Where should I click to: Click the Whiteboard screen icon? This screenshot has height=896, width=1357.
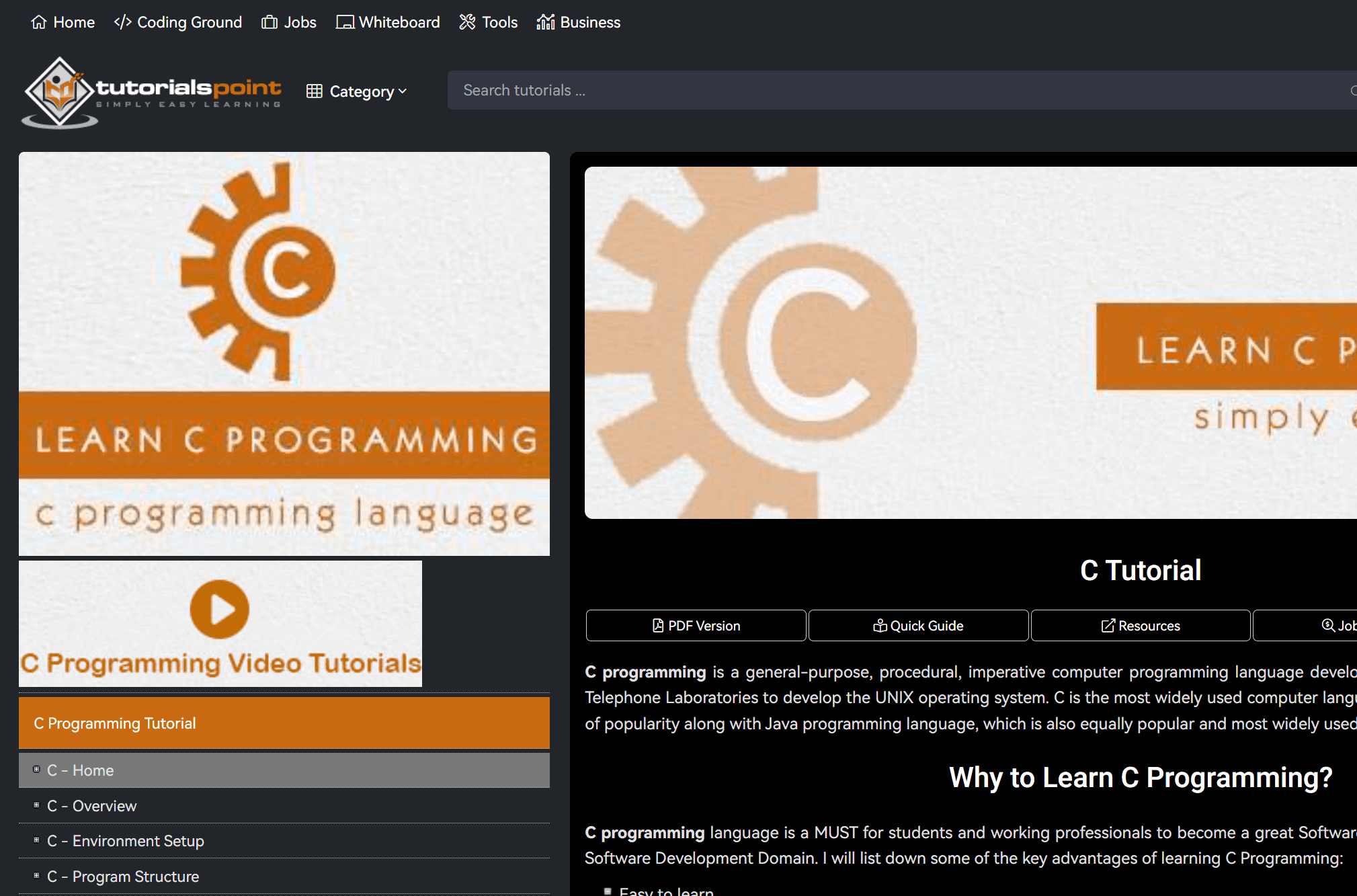[x=345, y=22]
